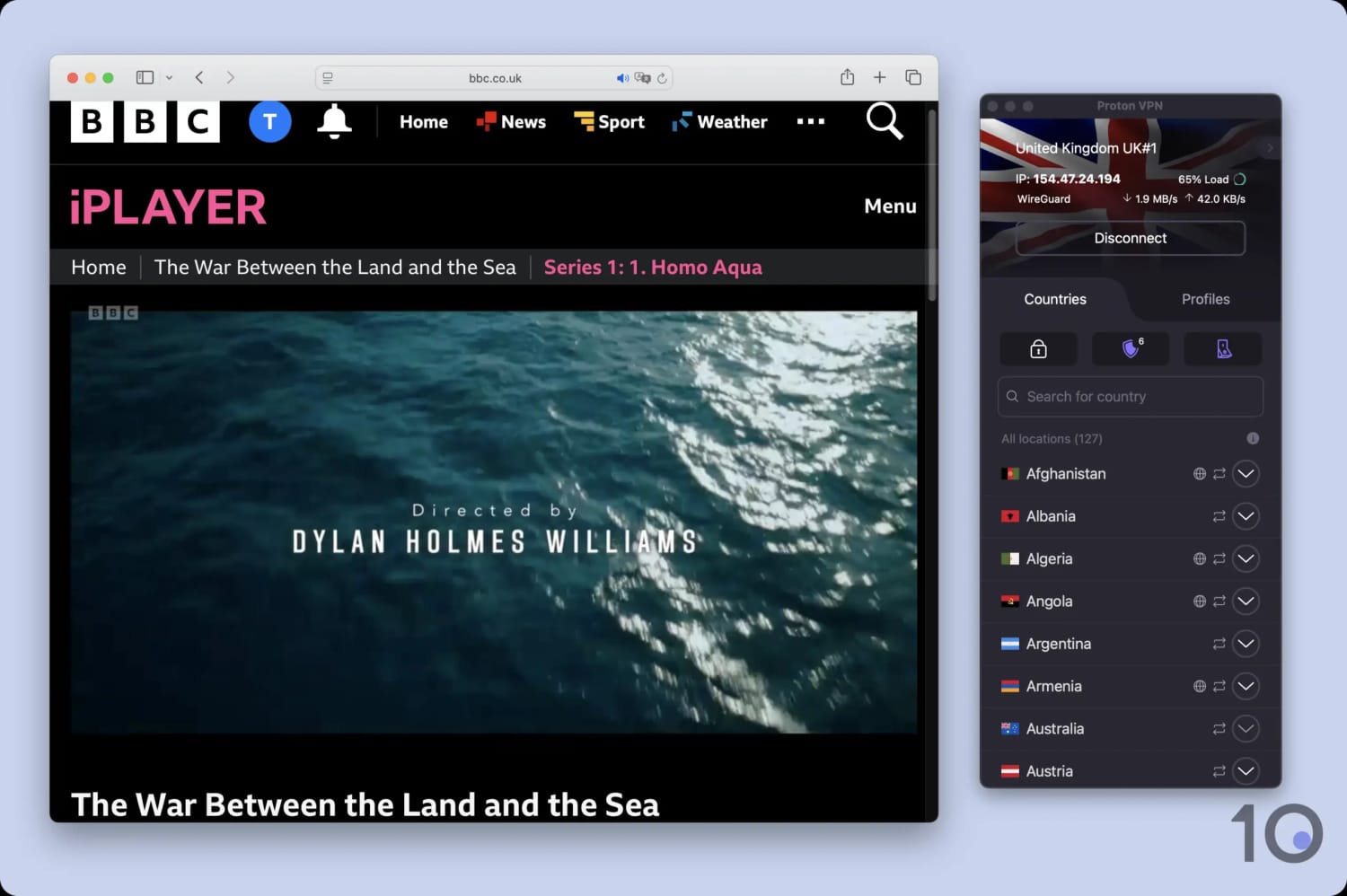
Task: Open BBC notifications bell
Action: (334, 121)
